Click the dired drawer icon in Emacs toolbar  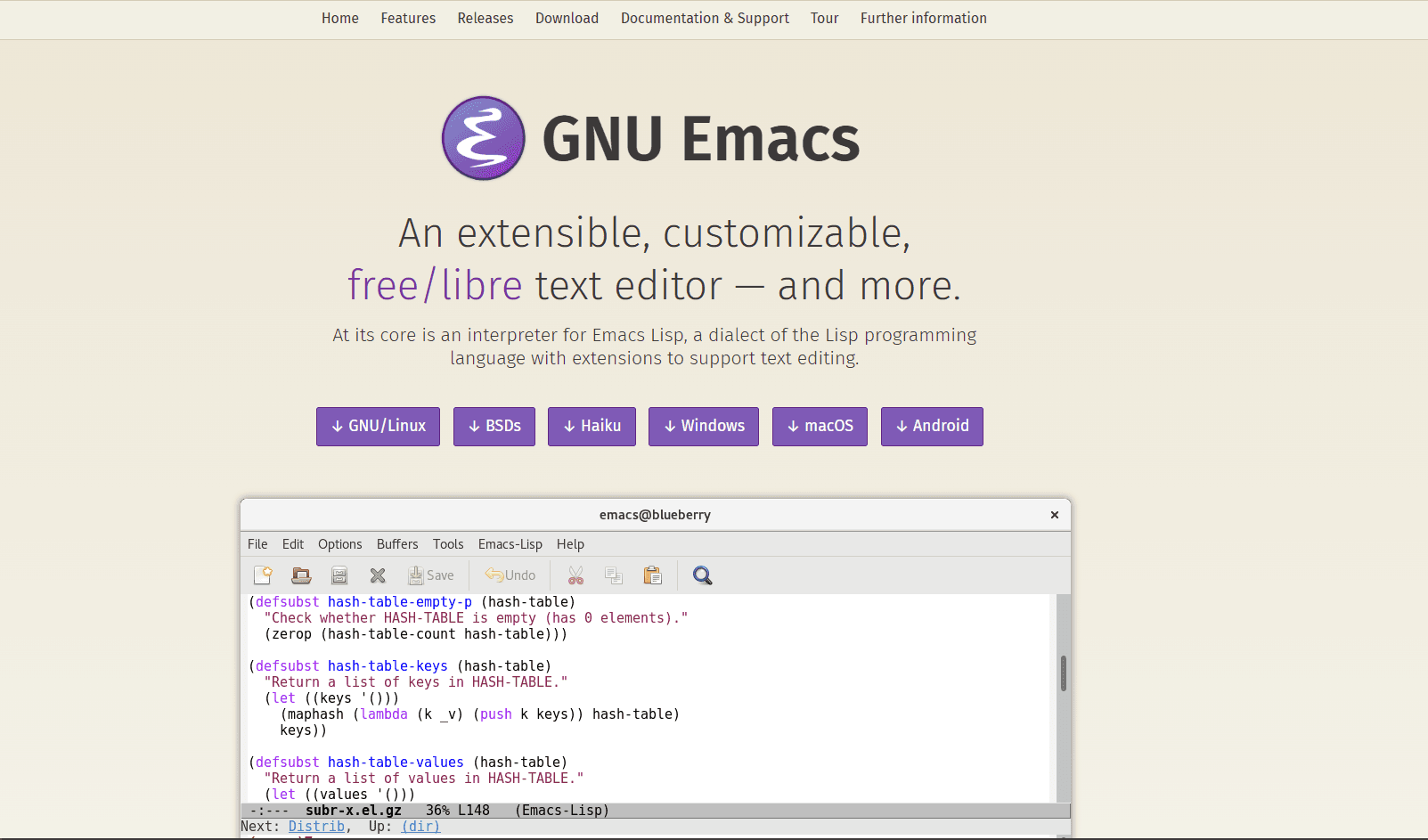339,575
